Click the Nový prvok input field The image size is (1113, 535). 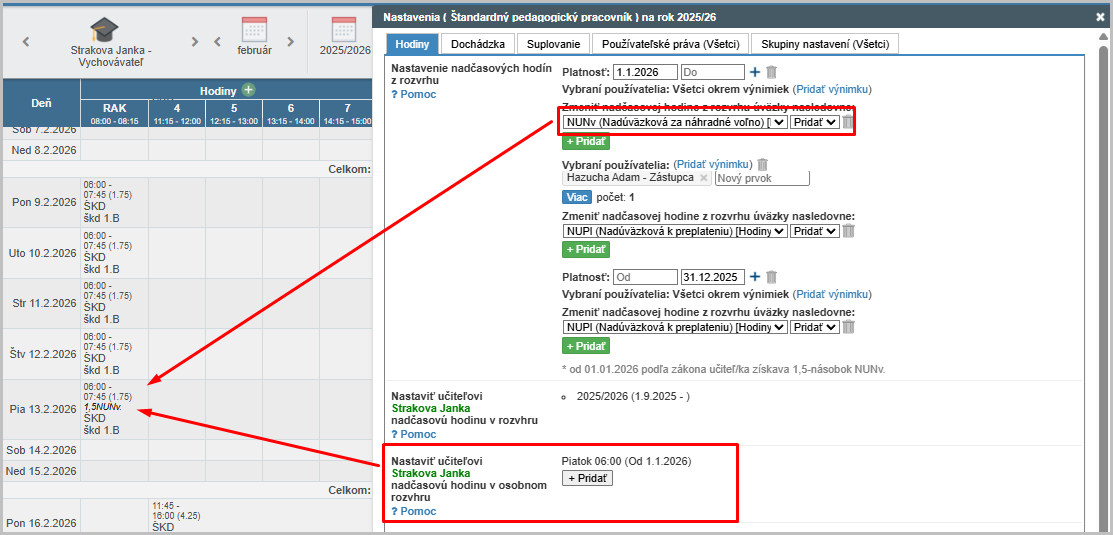761,178
